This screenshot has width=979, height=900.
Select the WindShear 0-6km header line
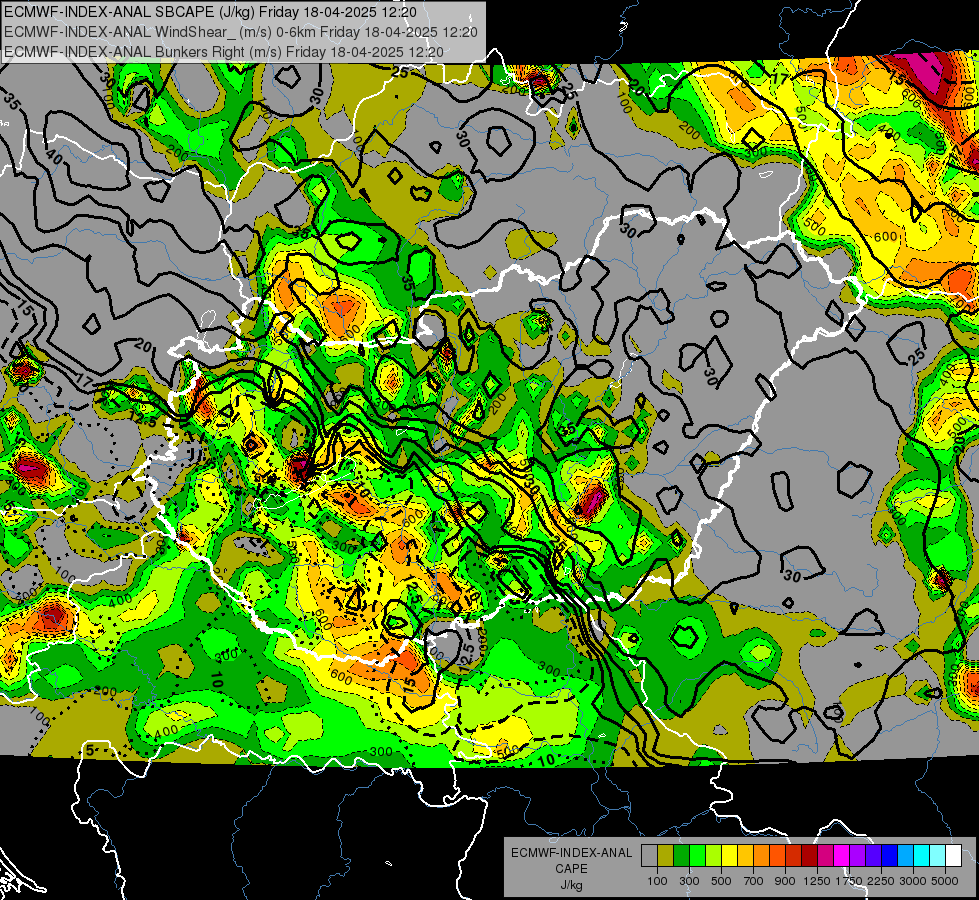240,32
